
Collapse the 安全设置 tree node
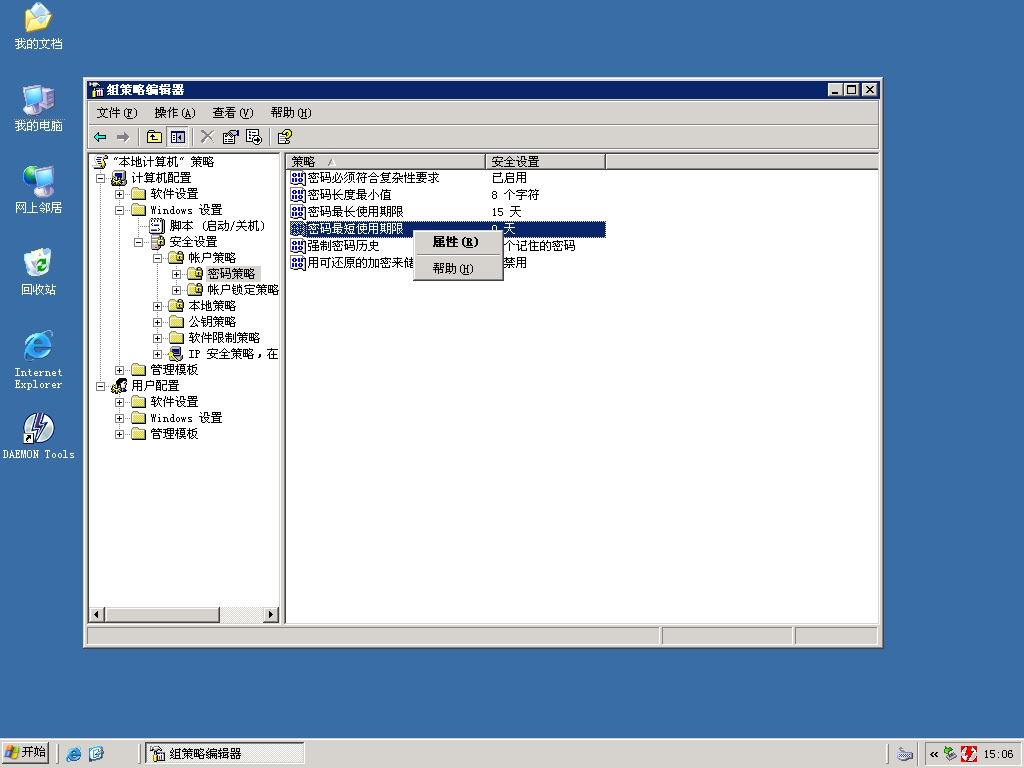point(138,242)
